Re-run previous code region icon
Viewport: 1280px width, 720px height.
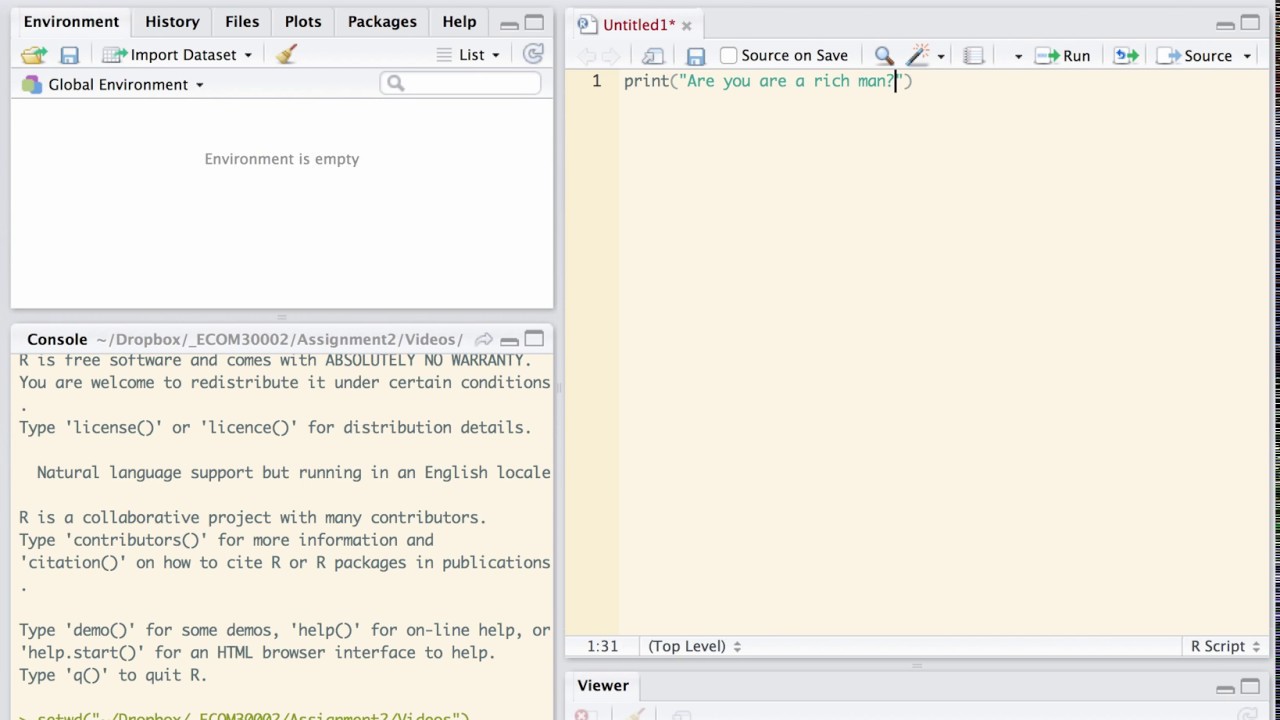click(x=1126, y=56)
